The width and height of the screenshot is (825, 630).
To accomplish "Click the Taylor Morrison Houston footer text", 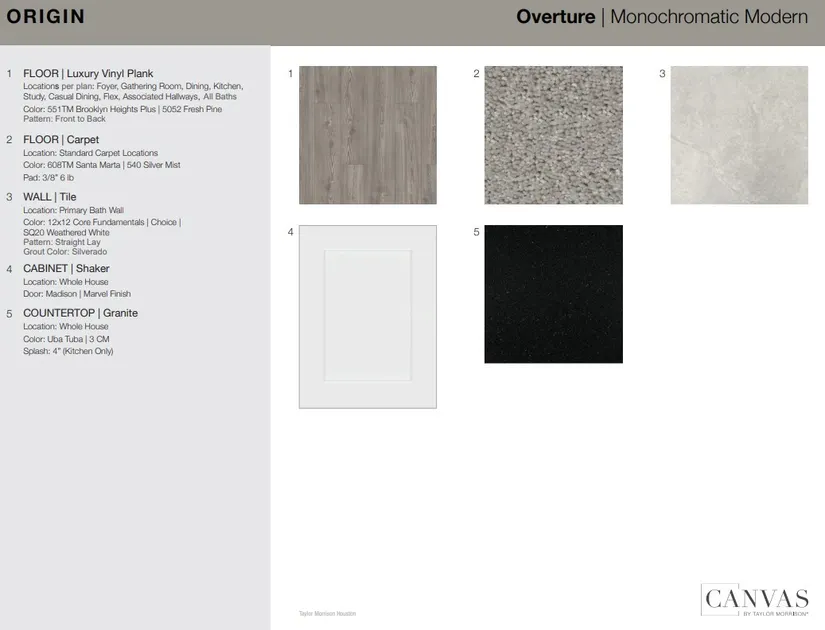I will 327,613.
